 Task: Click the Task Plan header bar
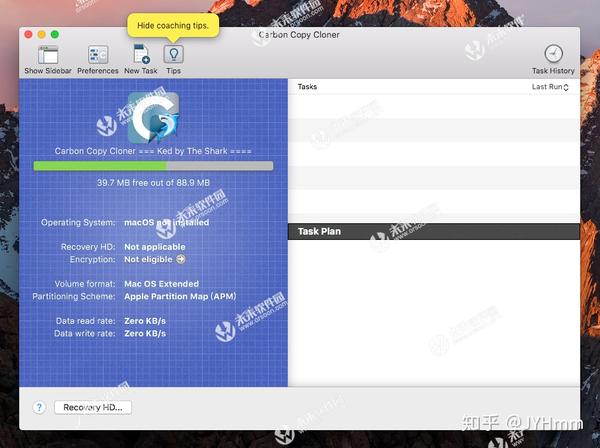point(434,231)
